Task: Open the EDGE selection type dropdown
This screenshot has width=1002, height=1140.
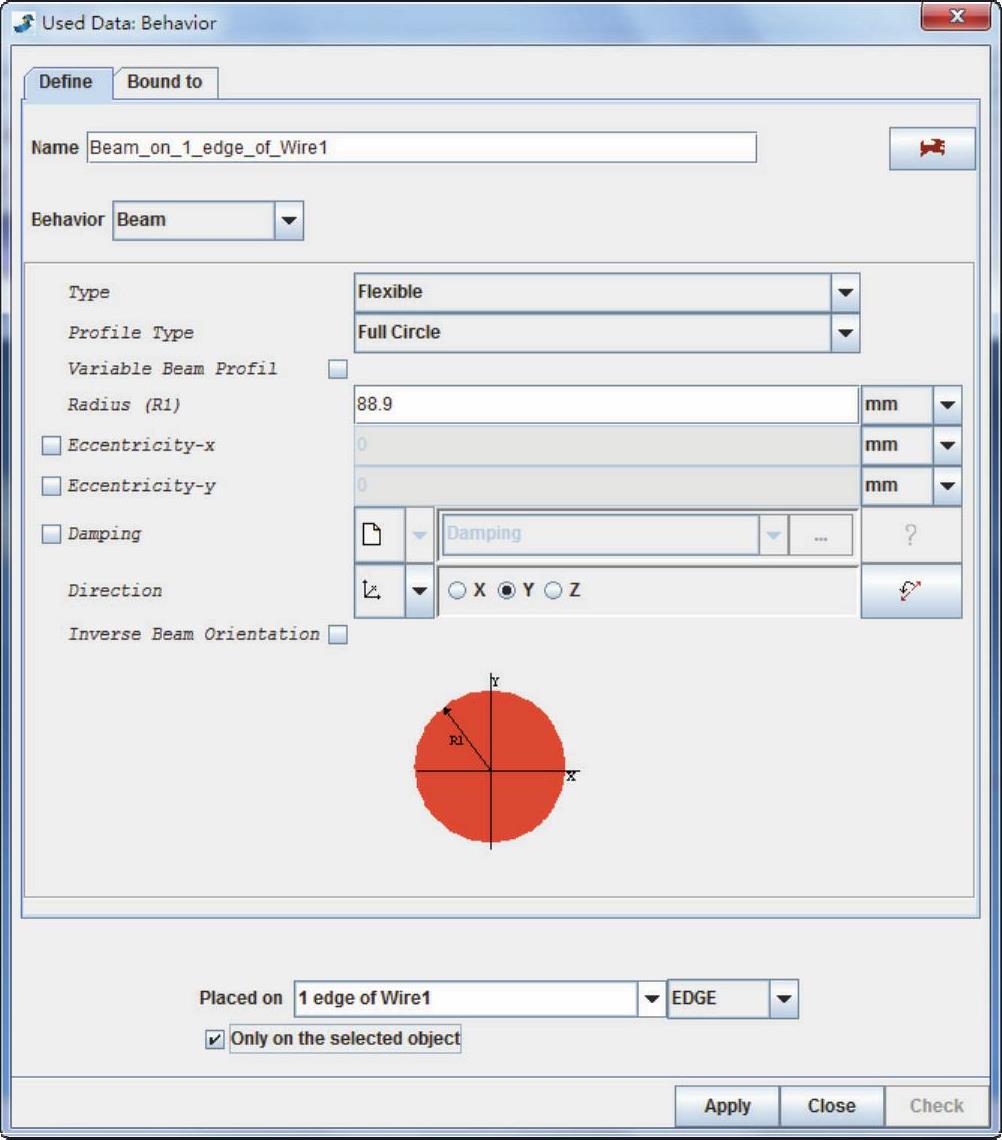Action: pyautogui.click(x=783, y=998)
